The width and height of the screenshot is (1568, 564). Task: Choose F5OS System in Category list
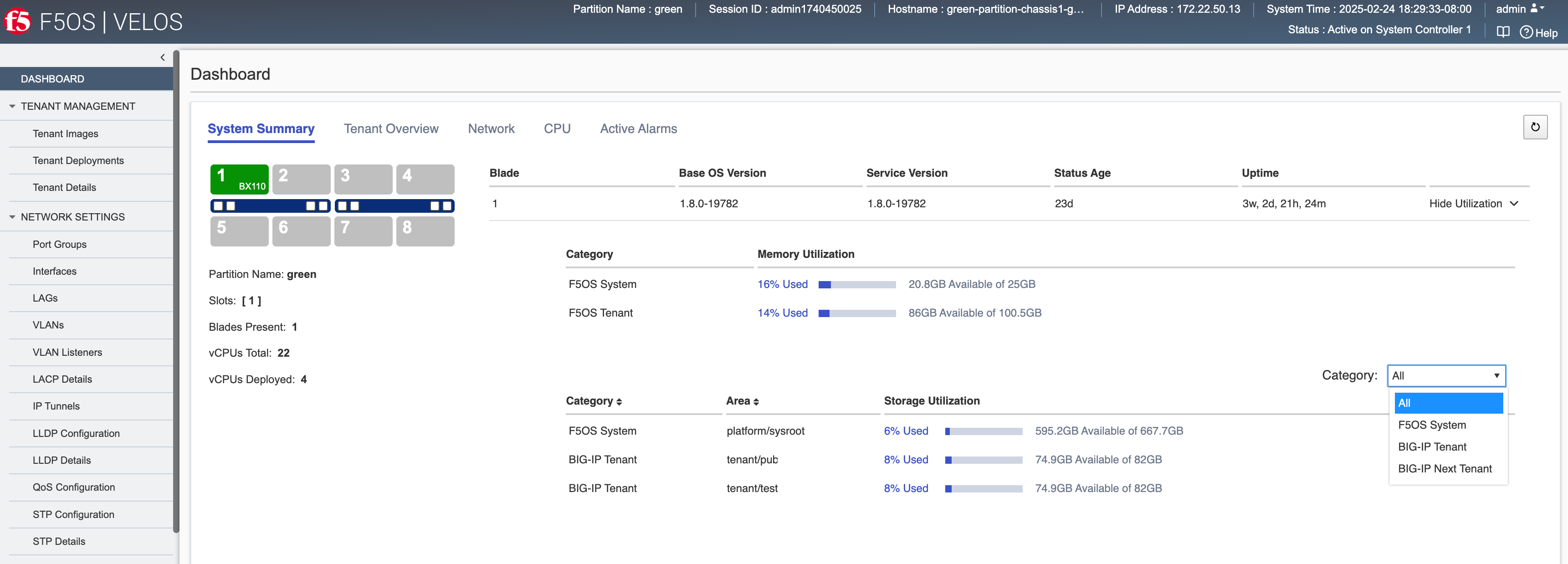tap(1448, 425)
